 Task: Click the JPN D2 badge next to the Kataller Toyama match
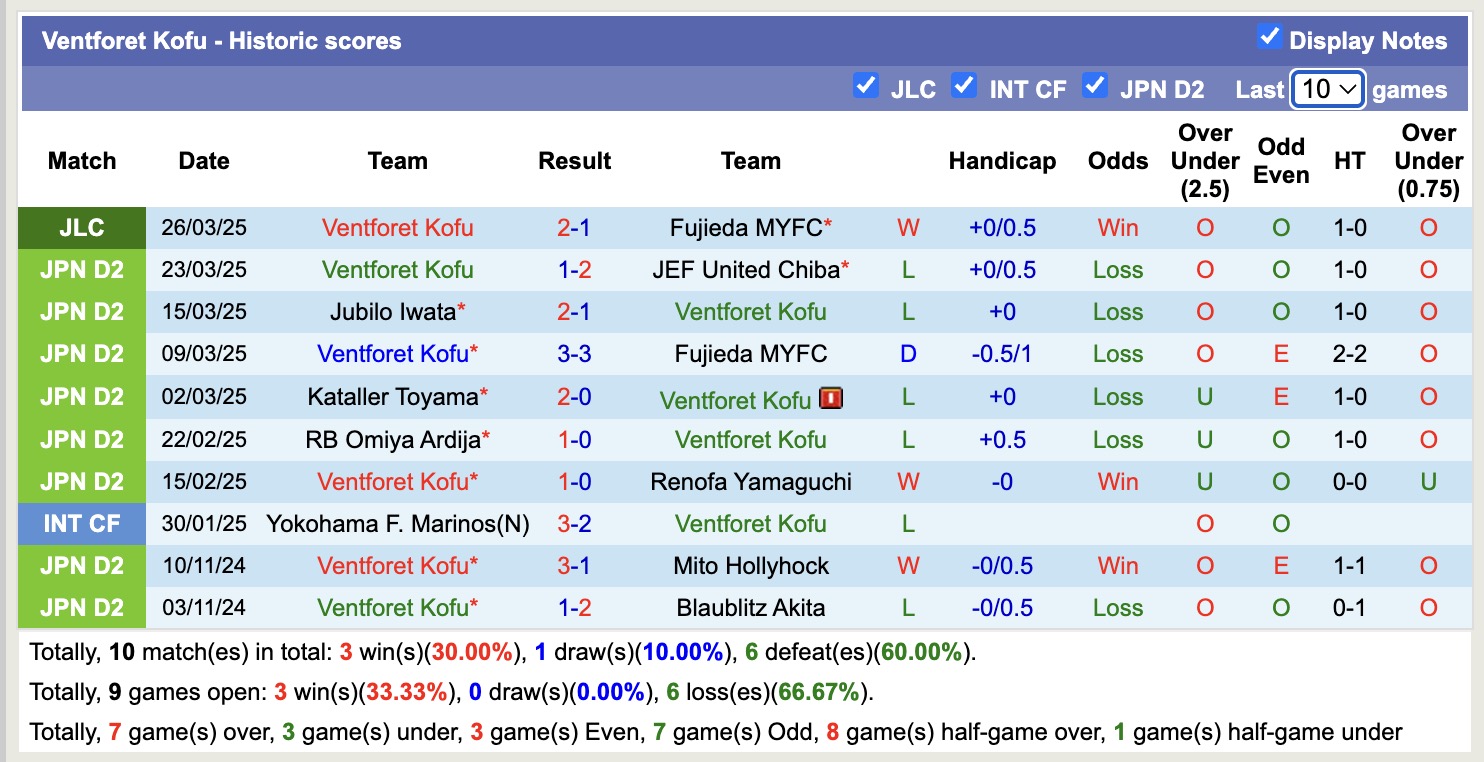[81, 397]
